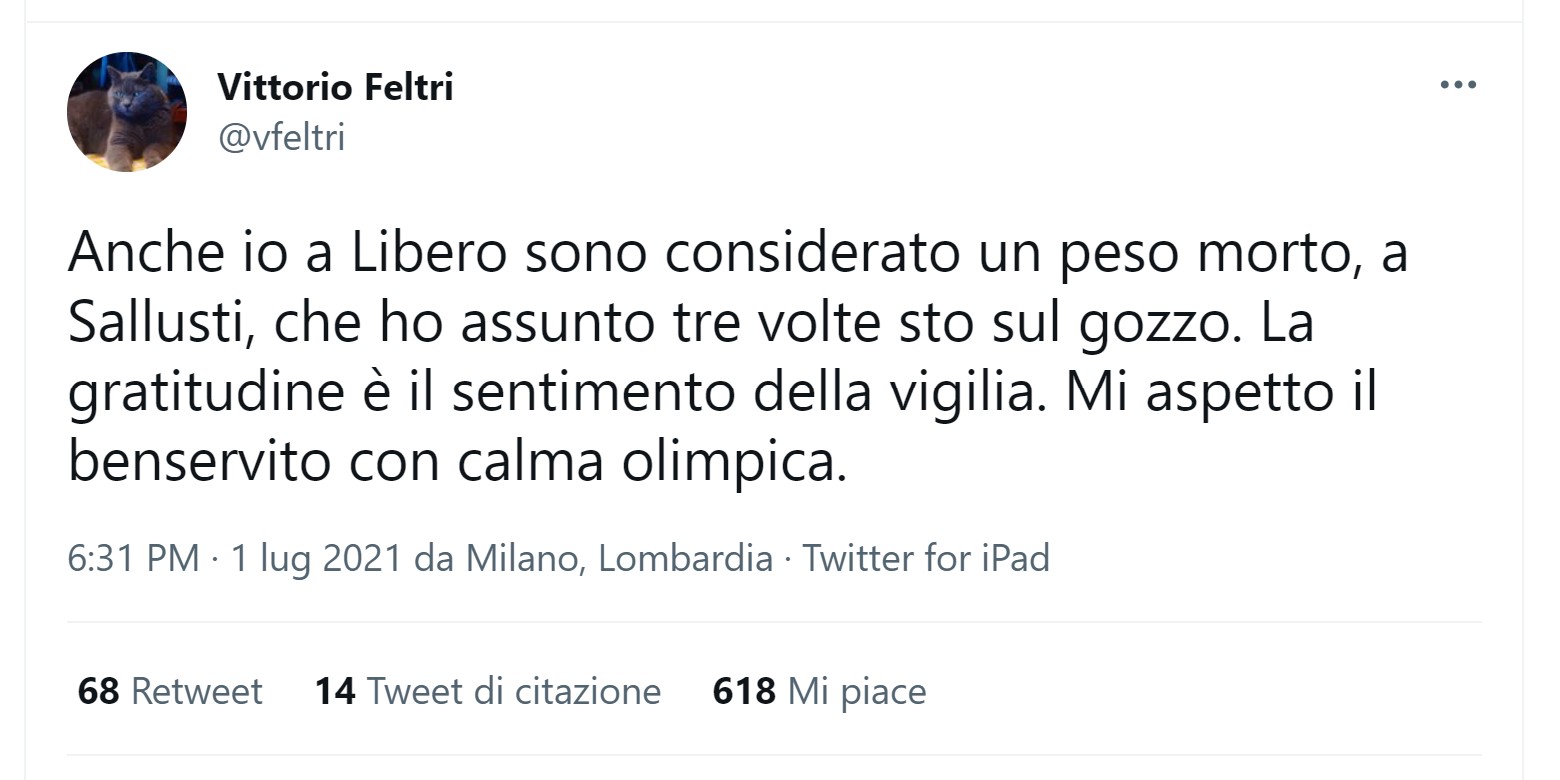Open the 6:31 PM timestamp link
This screenshot has height=780, width=1560.
point(133,558)
